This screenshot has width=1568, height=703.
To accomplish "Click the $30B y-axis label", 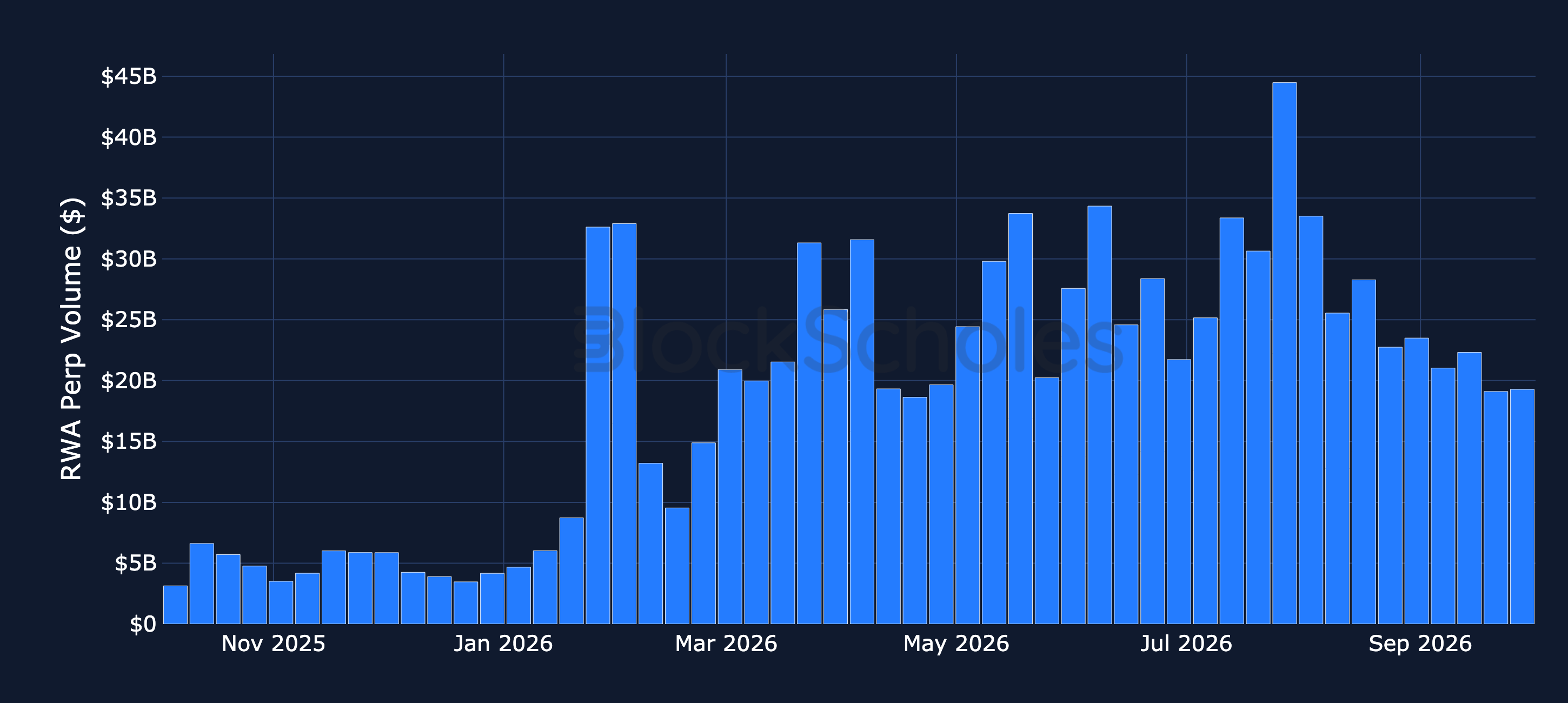I will click(129, 259).
